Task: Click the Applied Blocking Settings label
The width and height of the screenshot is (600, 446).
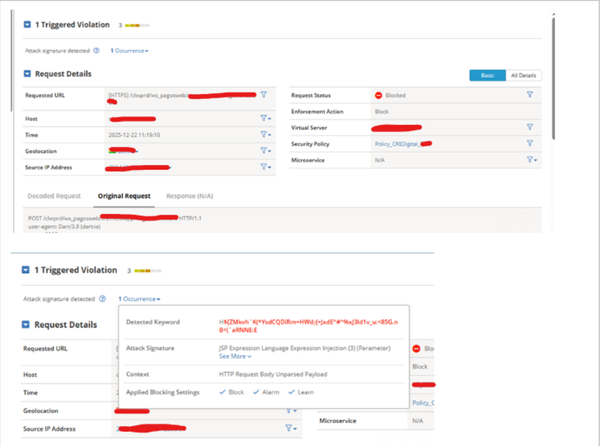Action: pyautogui.click(x=163, y=392)
